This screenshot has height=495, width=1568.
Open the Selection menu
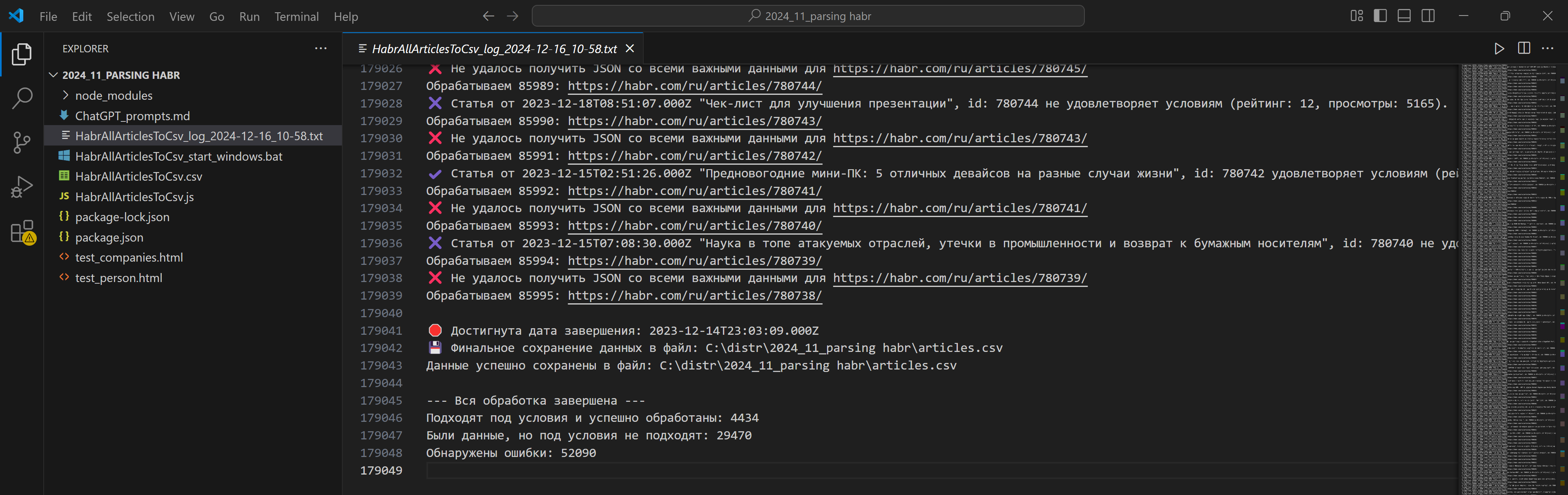130,16
